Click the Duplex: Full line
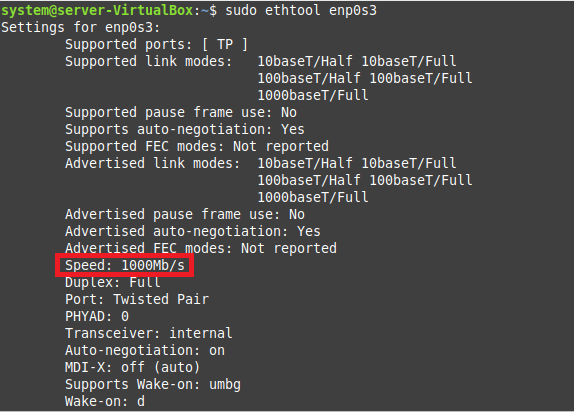The height and width of the screenshot is (412, 574). point(113,282)
